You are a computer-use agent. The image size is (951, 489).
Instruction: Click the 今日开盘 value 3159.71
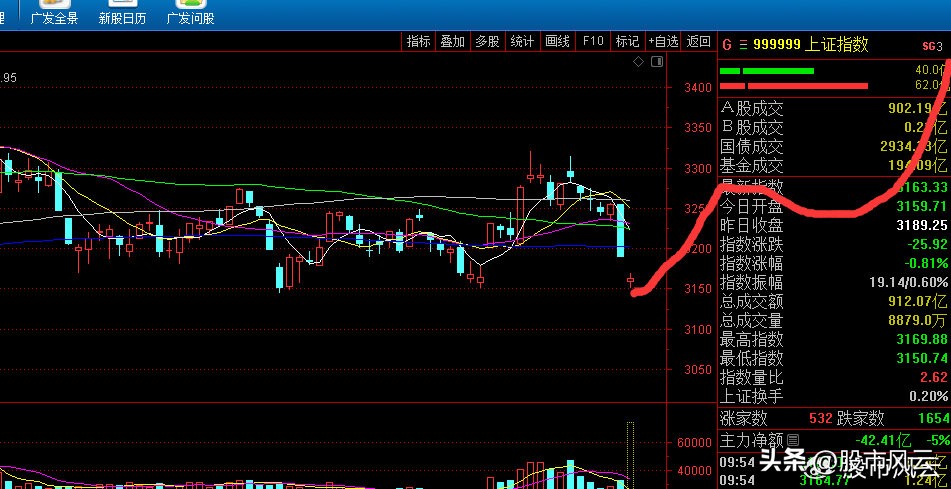[x=922, y=206]
